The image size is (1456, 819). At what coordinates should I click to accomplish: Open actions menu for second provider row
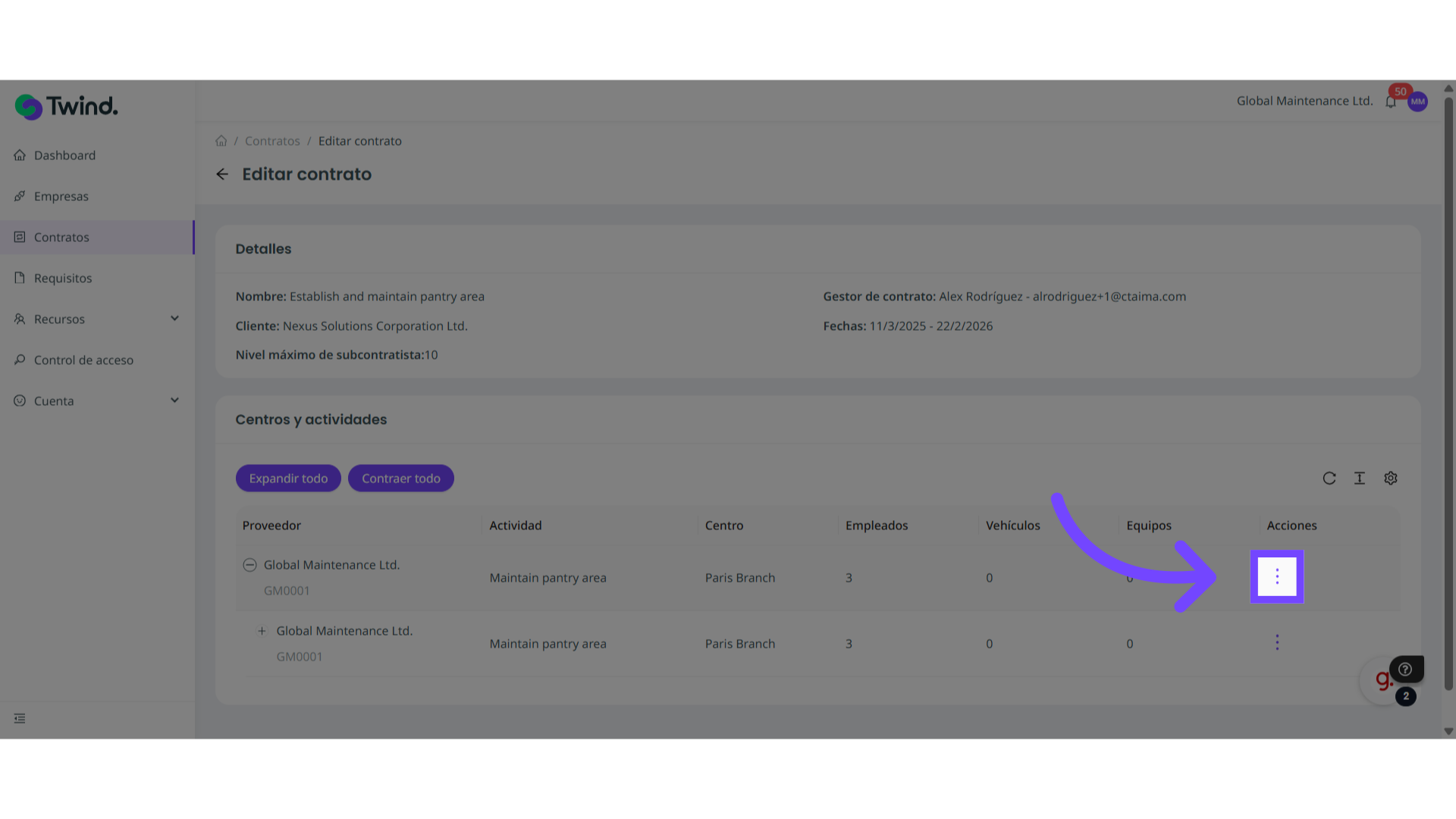[1277, 643]
